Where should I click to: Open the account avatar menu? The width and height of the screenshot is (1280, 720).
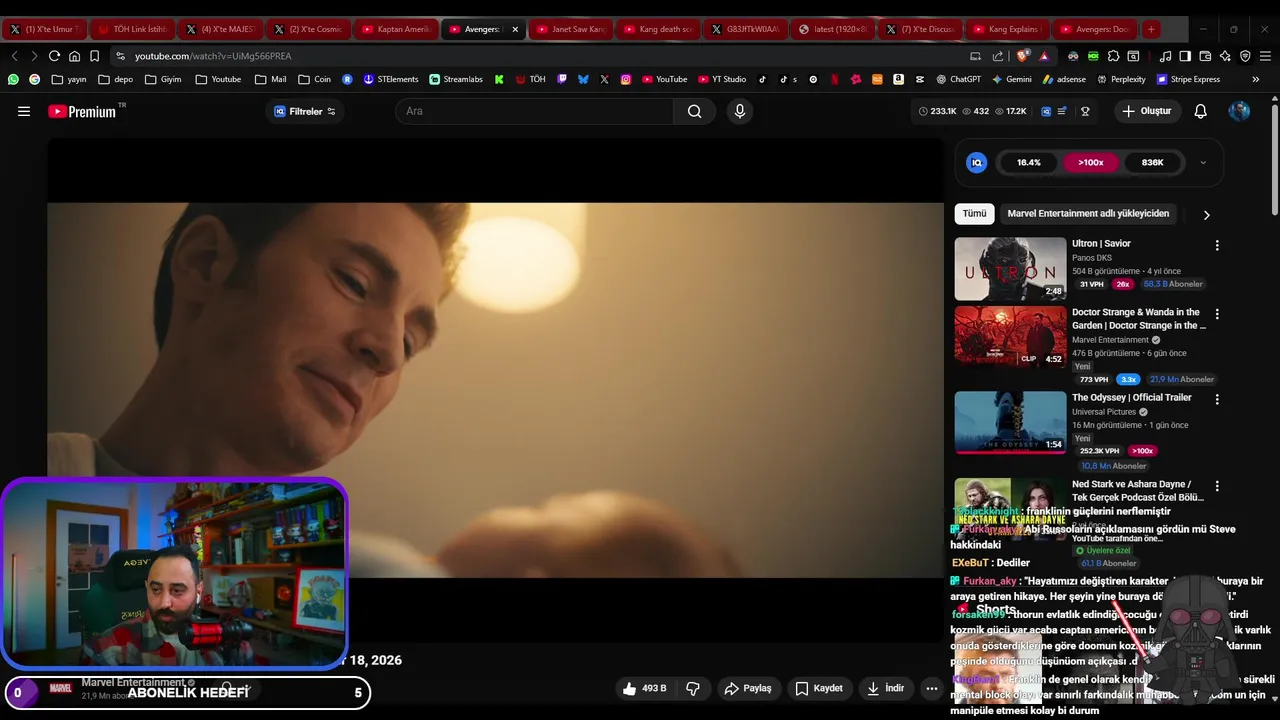[x=1239, y=111]
